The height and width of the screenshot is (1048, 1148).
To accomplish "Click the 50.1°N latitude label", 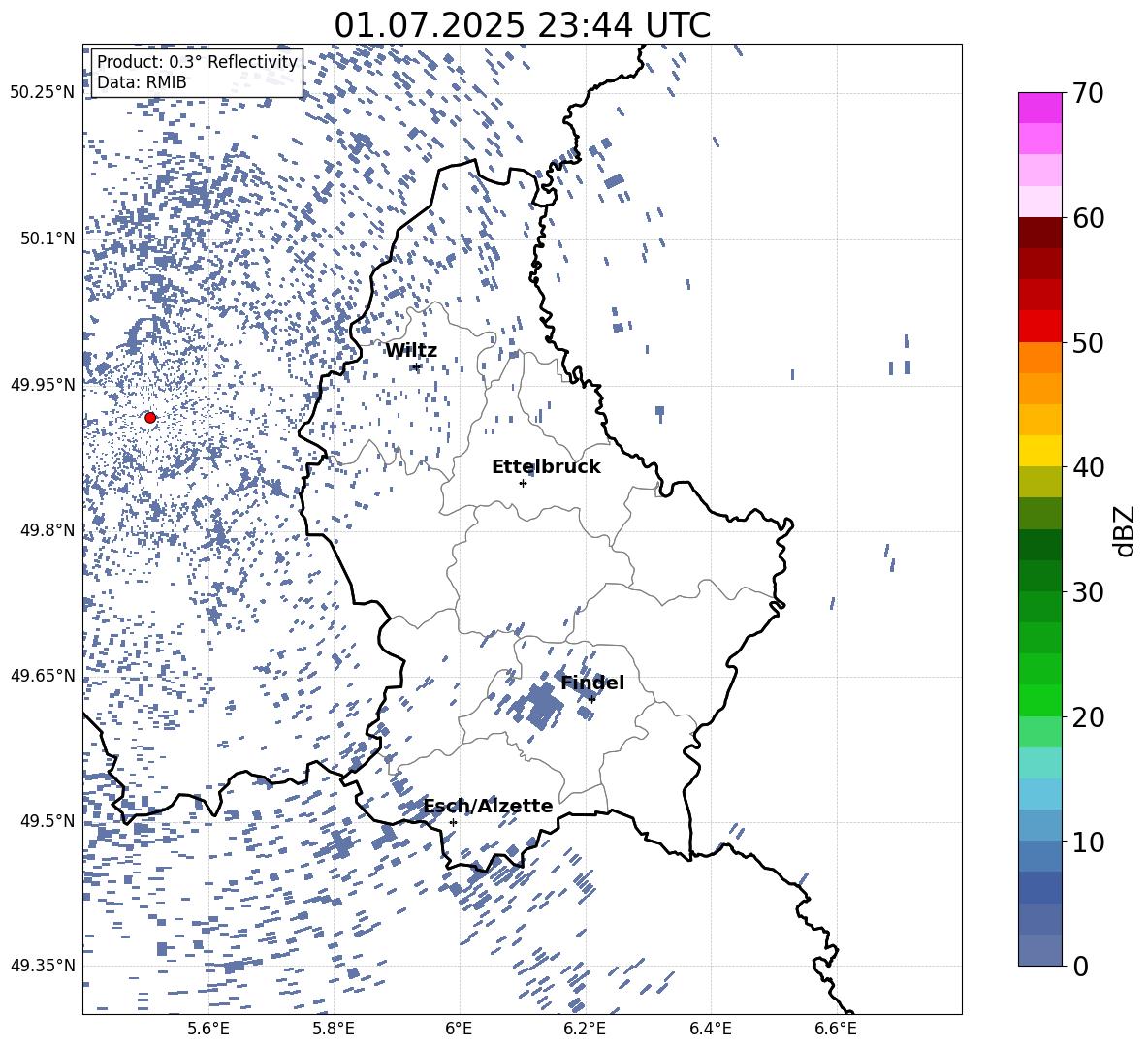I will click(x=48, y=238).
